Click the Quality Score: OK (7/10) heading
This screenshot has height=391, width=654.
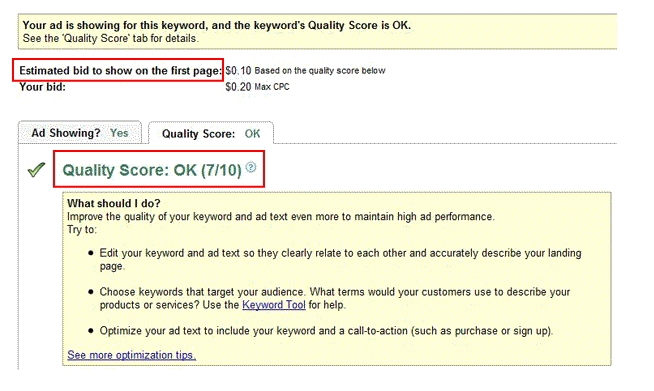click(152, 170)
